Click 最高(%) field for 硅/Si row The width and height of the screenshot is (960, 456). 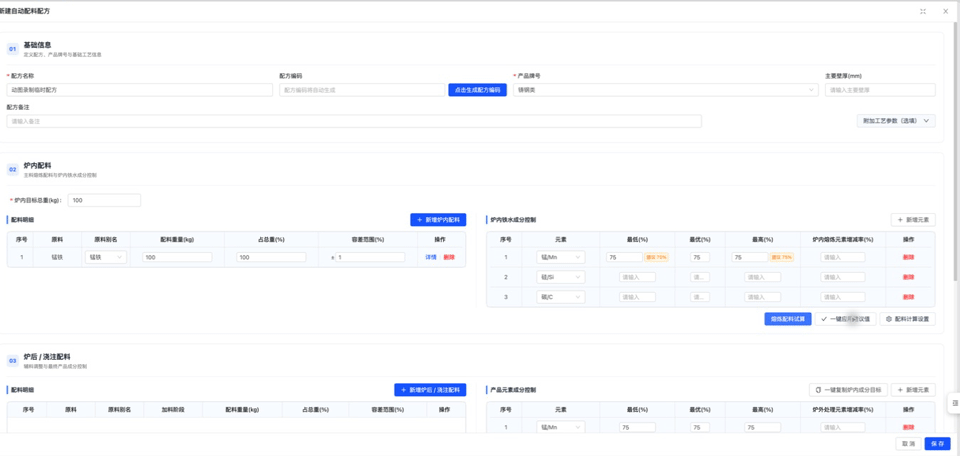(x=763, y=277)
